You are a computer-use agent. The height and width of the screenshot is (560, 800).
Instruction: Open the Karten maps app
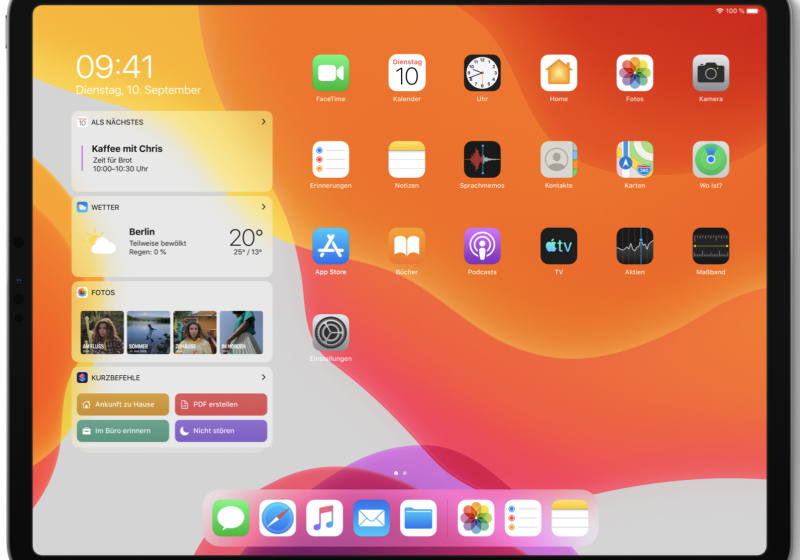[634, 160]
